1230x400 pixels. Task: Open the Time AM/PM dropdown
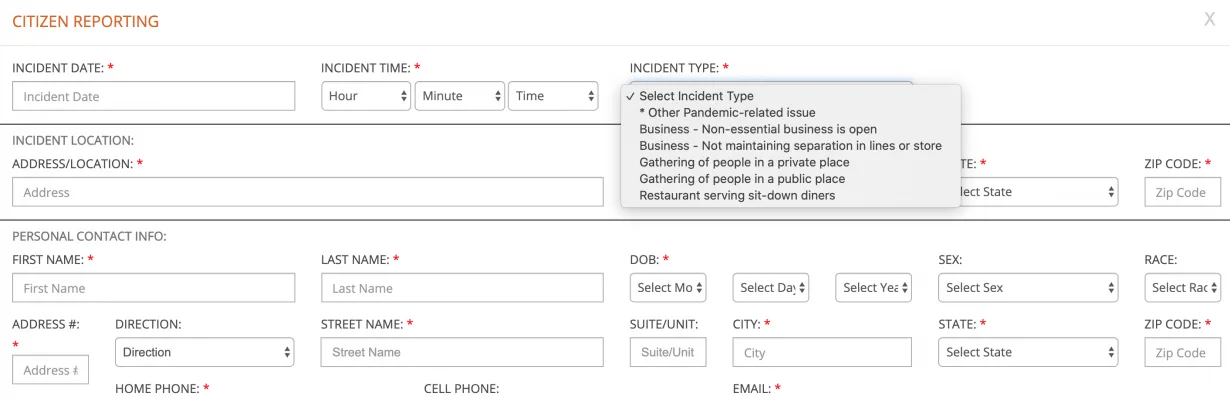[x=553, y=96]
